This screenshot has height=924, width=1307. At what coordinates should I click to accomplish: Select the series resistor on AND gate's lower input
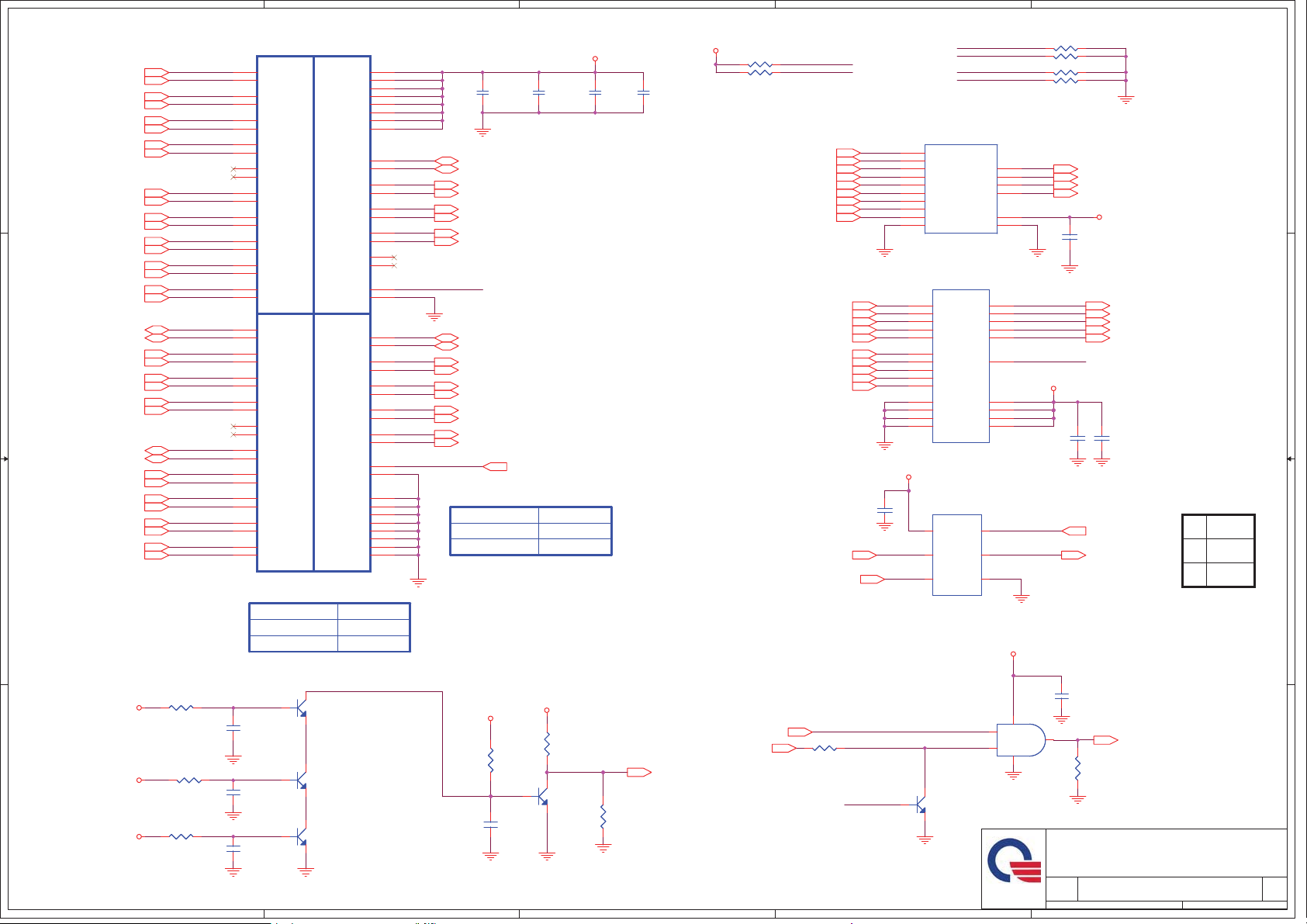824,749
